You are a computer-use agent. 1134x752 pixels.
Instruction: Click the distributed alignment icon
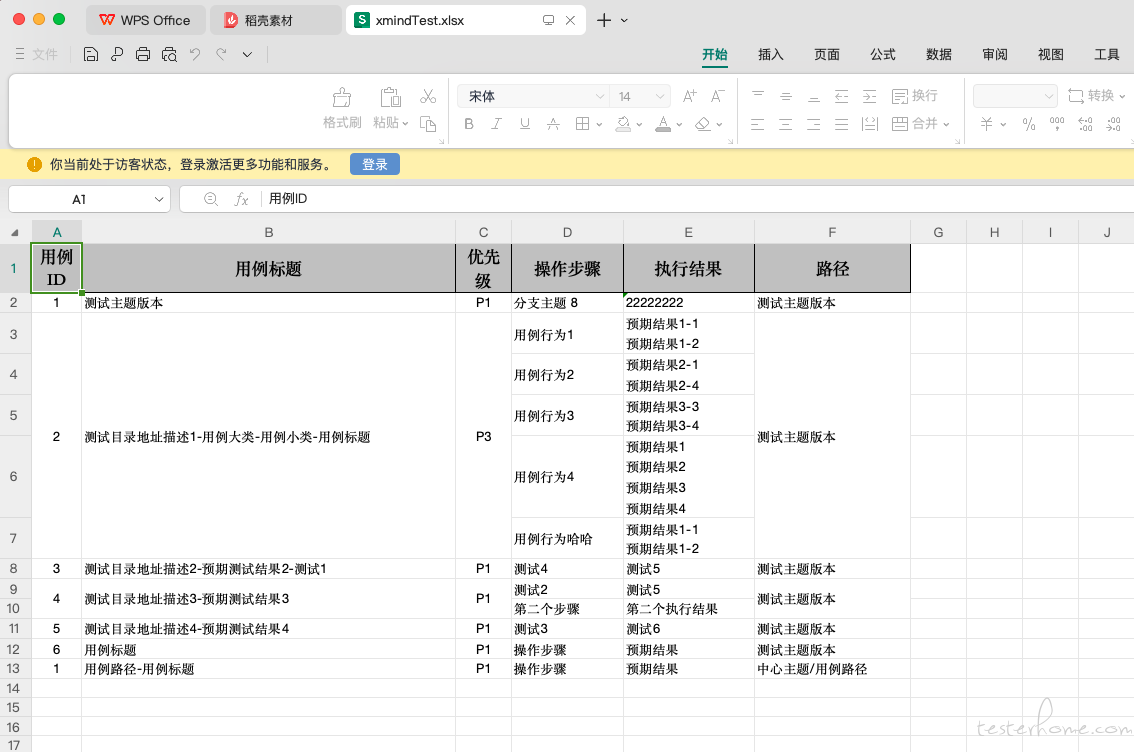tap(870, 124)
